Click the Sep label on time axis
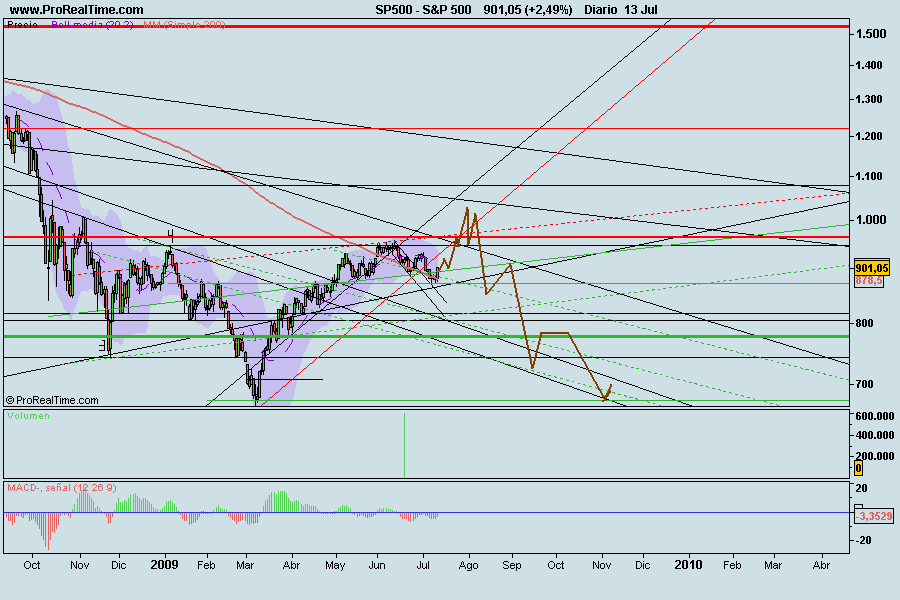Viewport: 900px width, 600px height. pyautogui.click(x=512, y=566)
